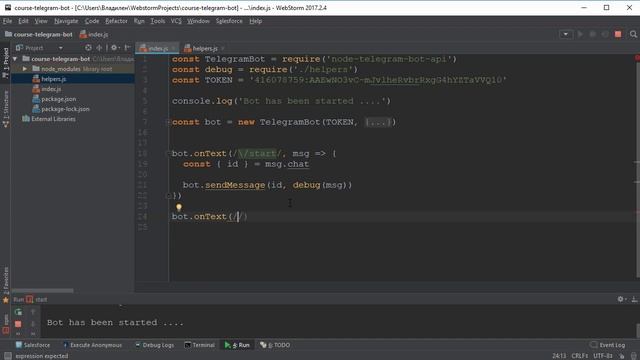Screen dimensions: 640x360
Task: Click the yellow lightbulb intention icon
Action: 179,207
